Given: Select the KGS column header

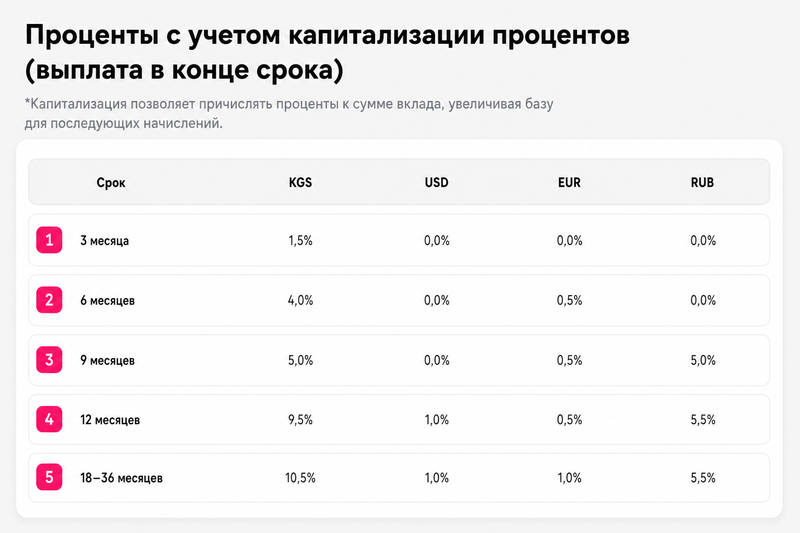Looking at the screenshot, I should (x=300, y=183).
